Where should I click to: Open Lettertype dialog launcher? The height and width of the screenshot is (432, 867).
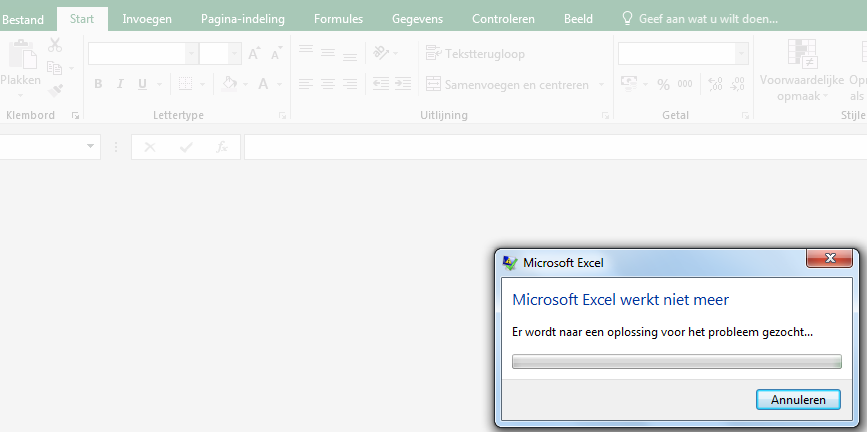(282, 116)
